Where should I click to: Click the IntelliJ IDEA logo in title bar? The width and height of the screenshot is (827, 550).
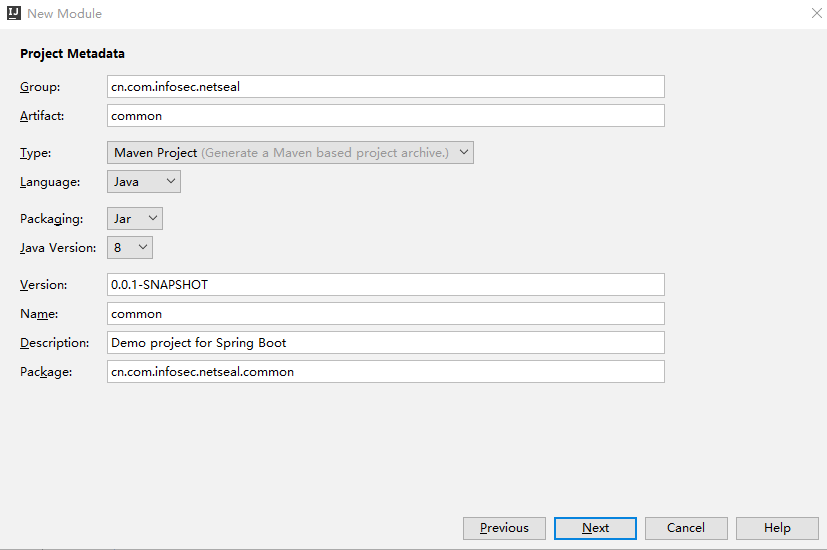(x=14, y=13)
